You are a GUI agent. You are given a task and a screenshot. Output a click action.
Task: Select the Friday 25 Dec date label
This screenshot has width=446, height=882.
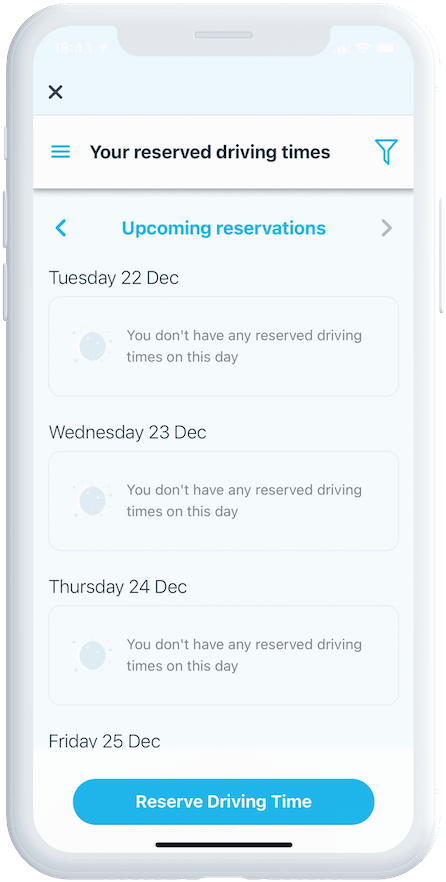pyautogui.click(x=105, y=741)
